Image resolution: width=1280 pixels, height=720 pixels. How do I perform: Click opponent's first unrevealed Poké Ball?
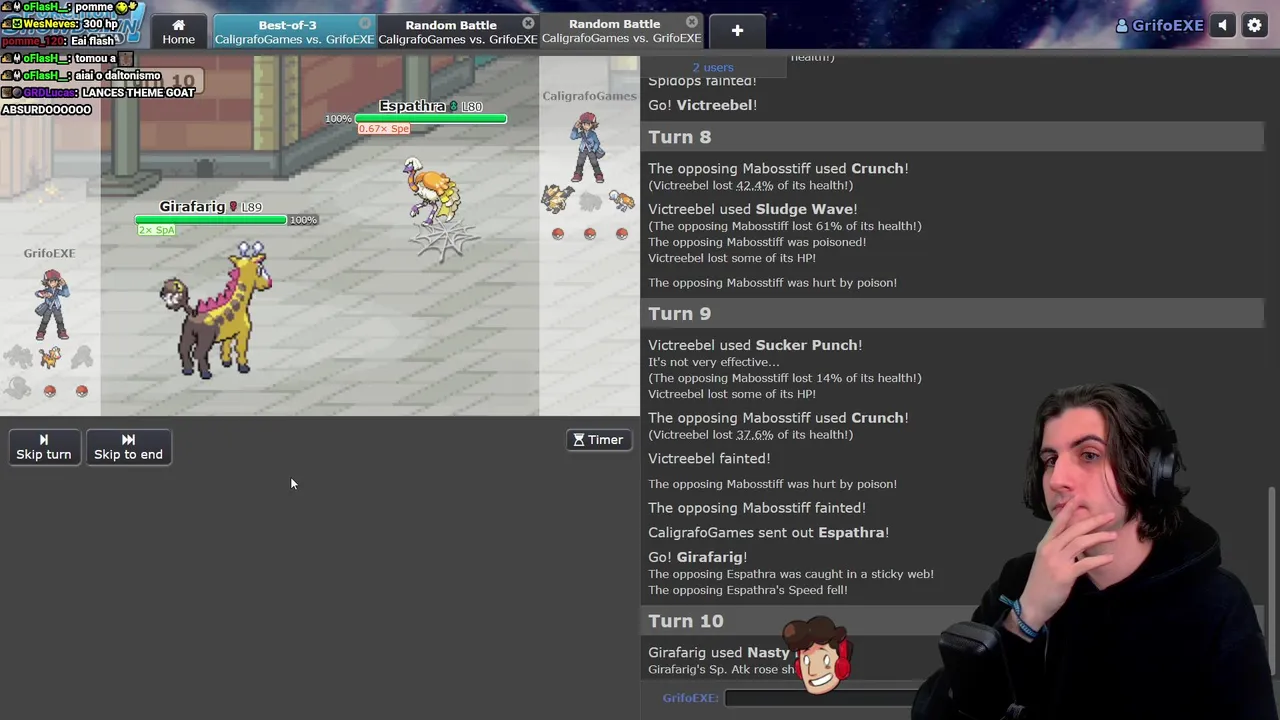[x=558, y=234]
